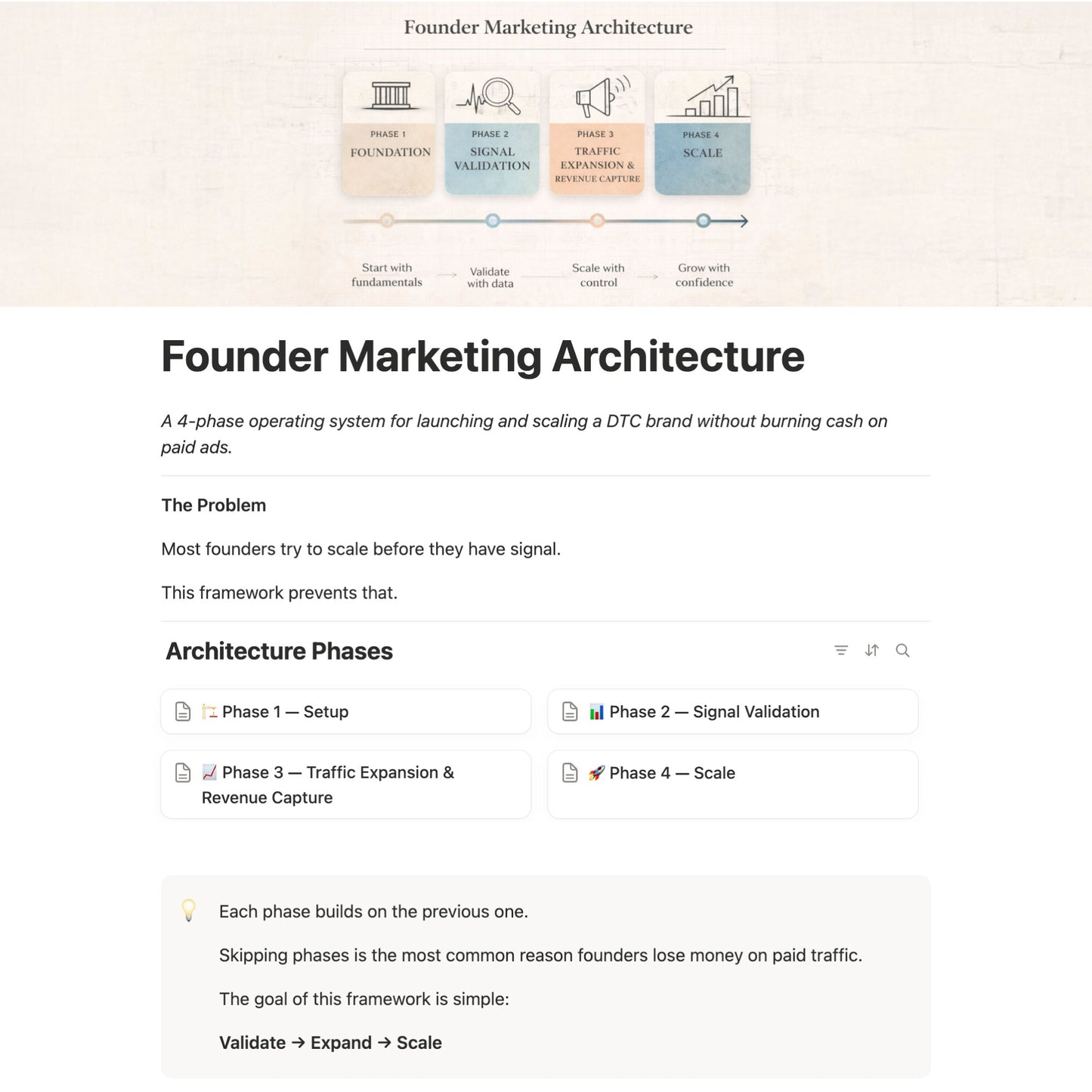Click the upward trend emoji on Phase 3 card
1092x1092 pixels.
(x=209, y=772)
